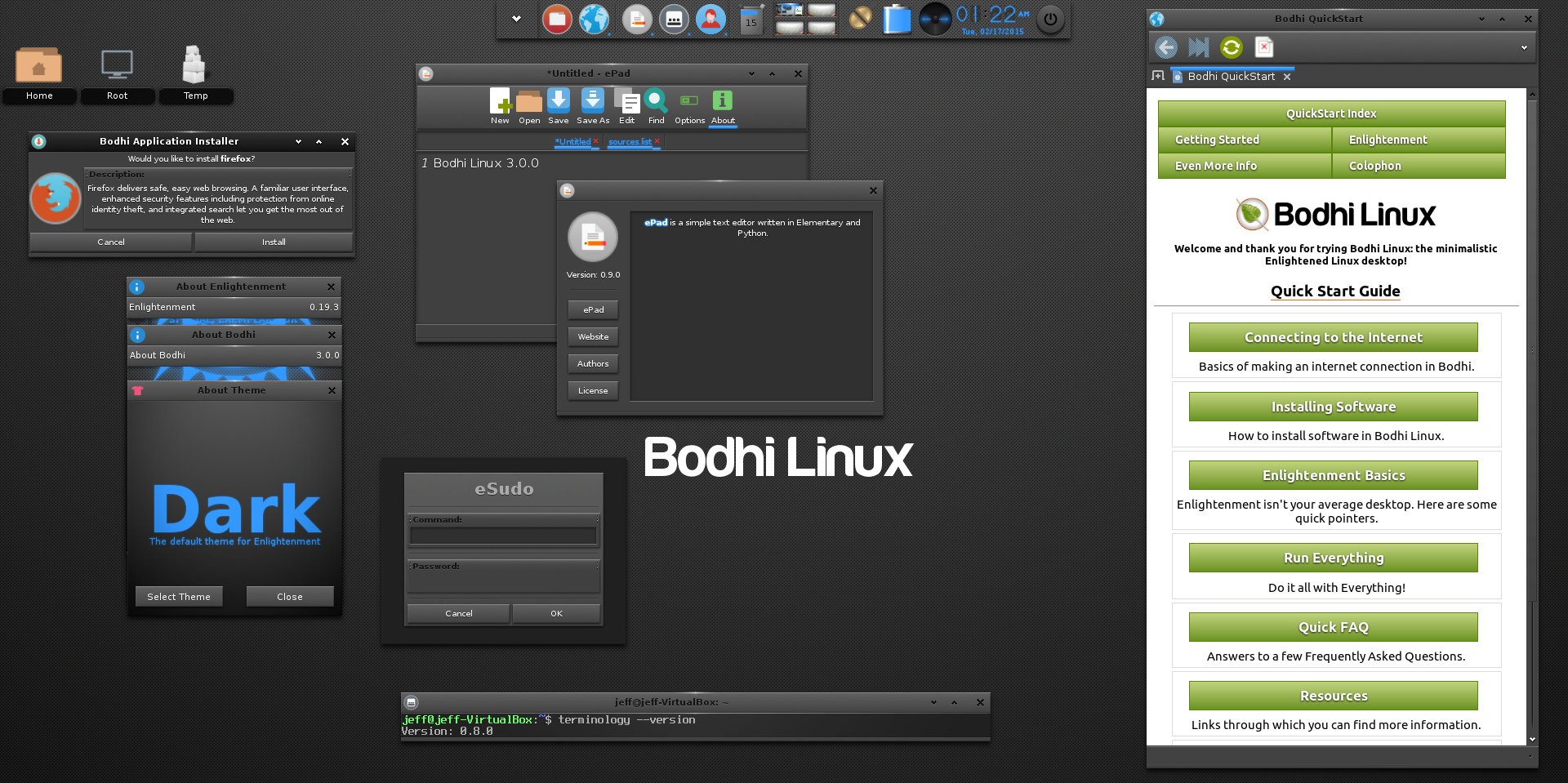Open the calendar icon on the shelf
The width and height of the screenshot is (1568, 783).
click(x=751, y=19)
